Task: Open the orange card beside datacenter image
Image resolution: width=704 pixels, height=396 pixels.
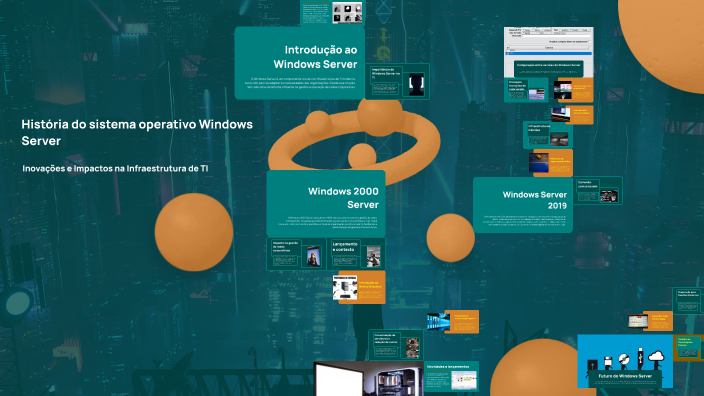Action: (462, 321)
